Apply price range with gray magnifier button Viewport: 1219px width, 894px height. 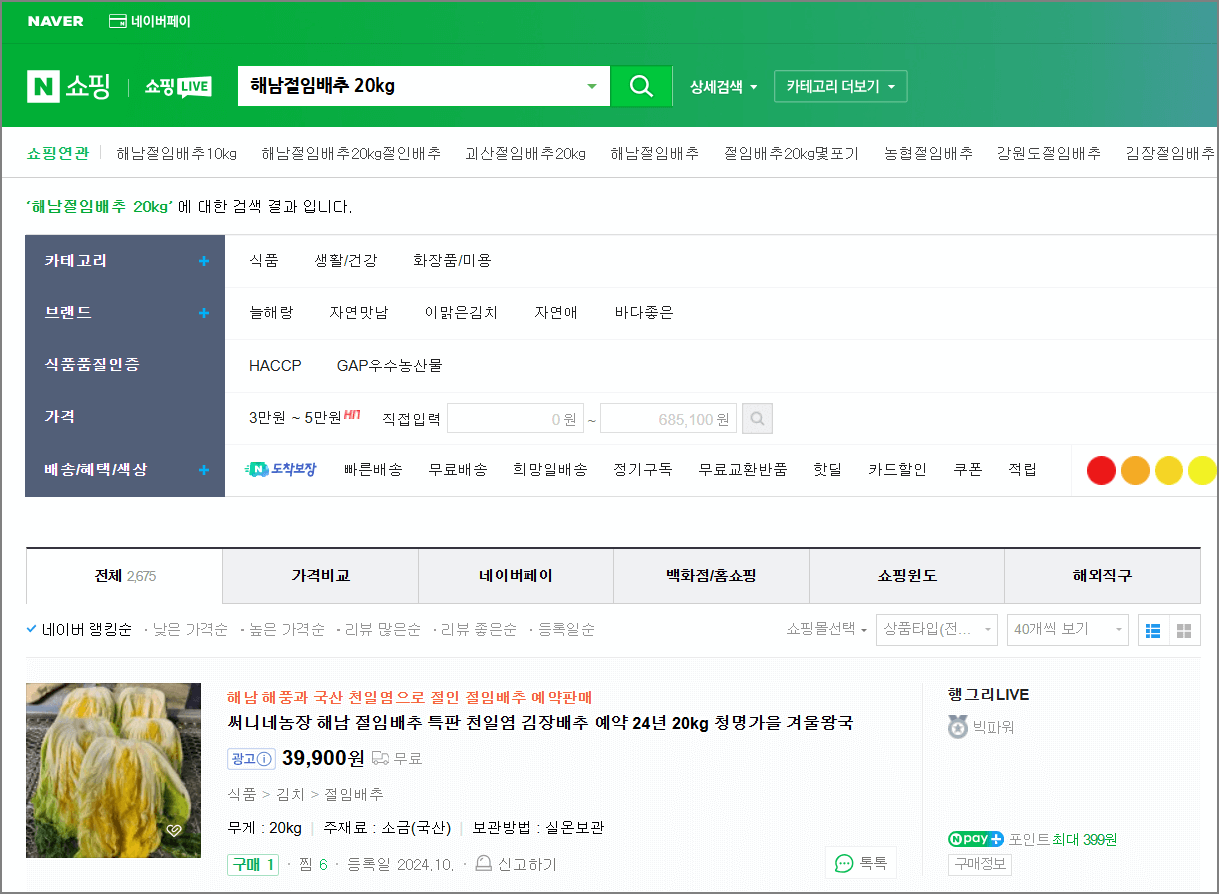coord(757,419)
